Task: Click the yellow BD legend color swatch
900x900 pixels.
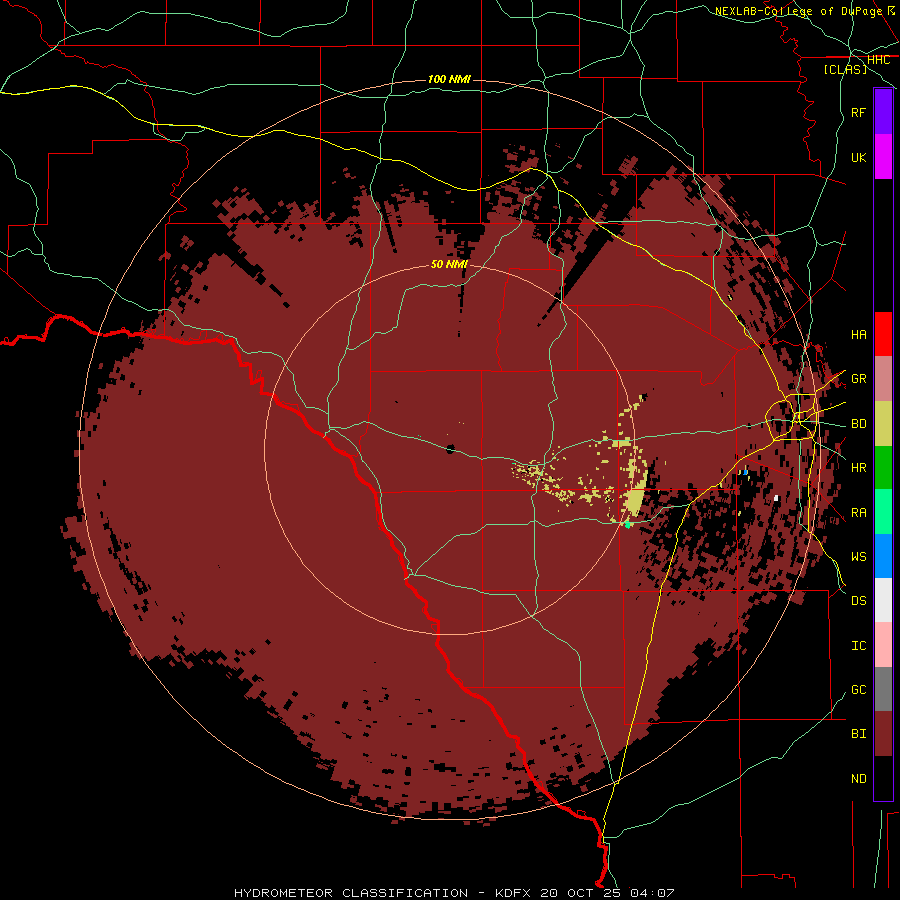Action: pyautogui.click(x=883, y=423)
